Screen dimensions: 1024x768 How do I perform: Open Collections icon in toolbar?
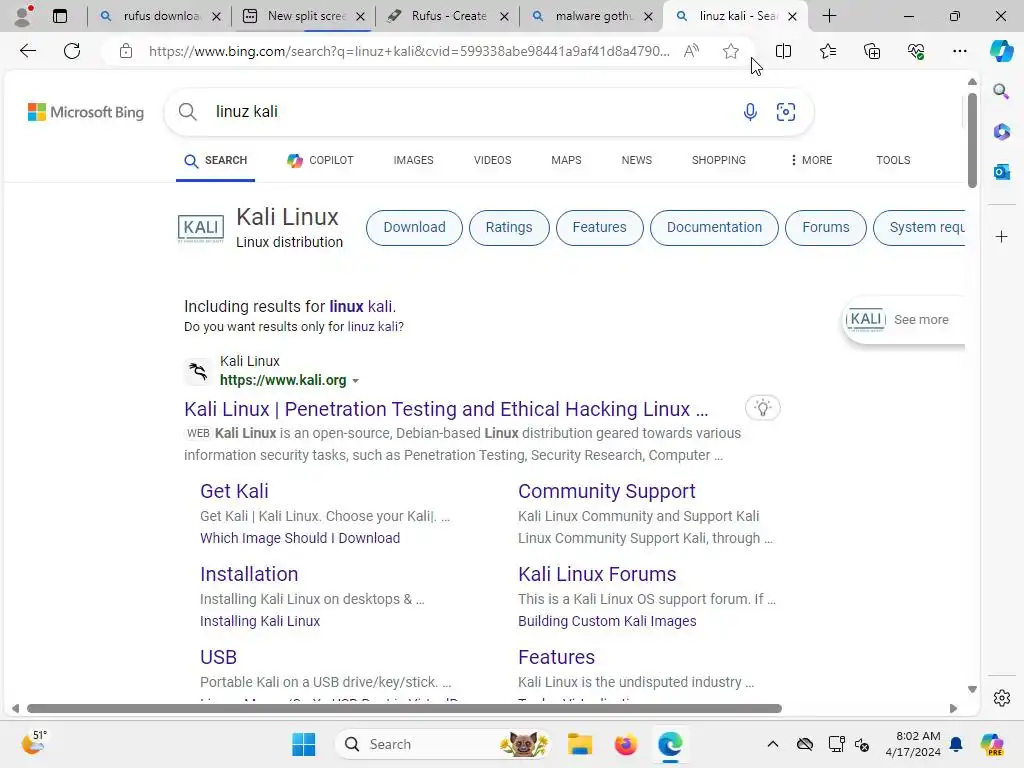(872, 51)
